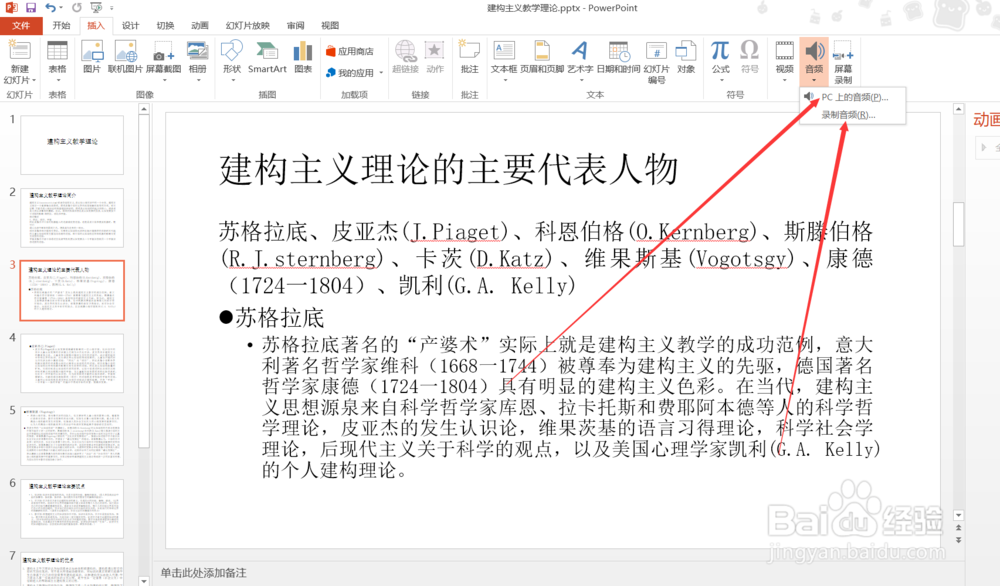This screenshot has width=1000, height=586.
Task: Expand the 我的应用 dropdown arrow
Action: point(381,73)
